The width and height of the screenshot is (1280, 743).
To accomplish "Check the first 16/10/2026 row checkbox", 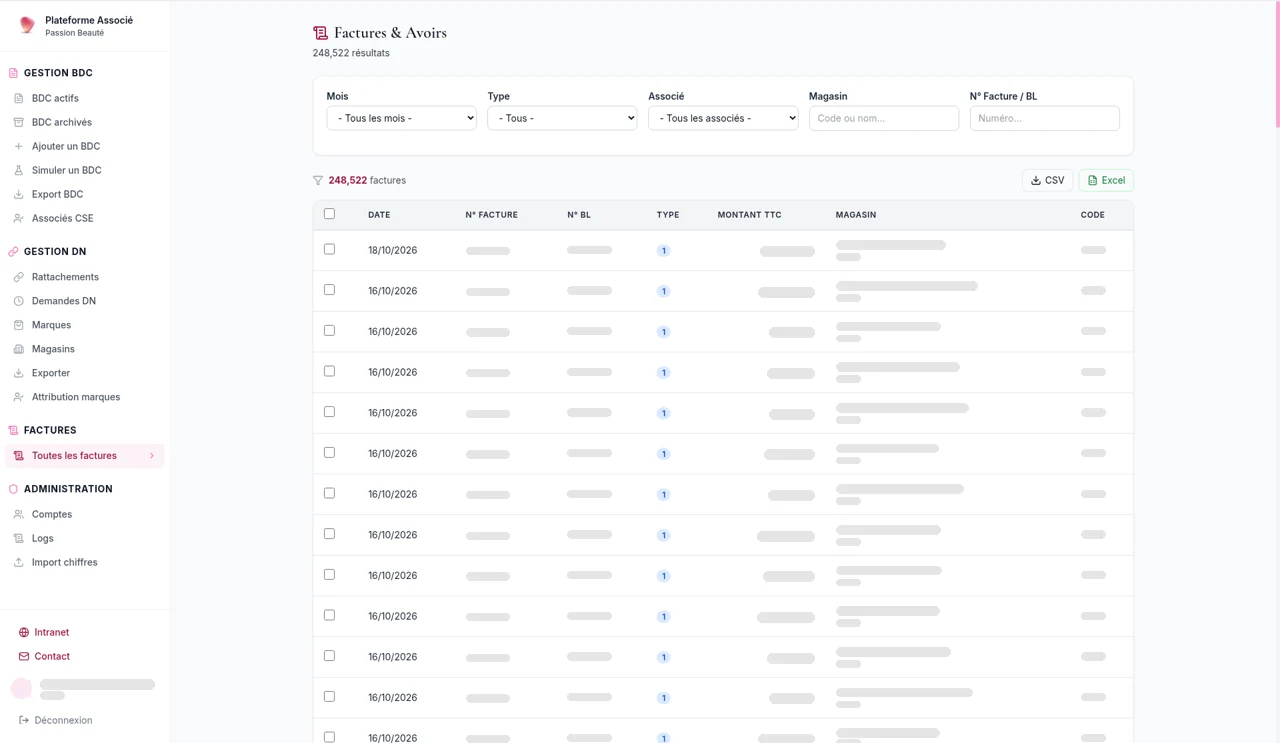I will 329,290.
